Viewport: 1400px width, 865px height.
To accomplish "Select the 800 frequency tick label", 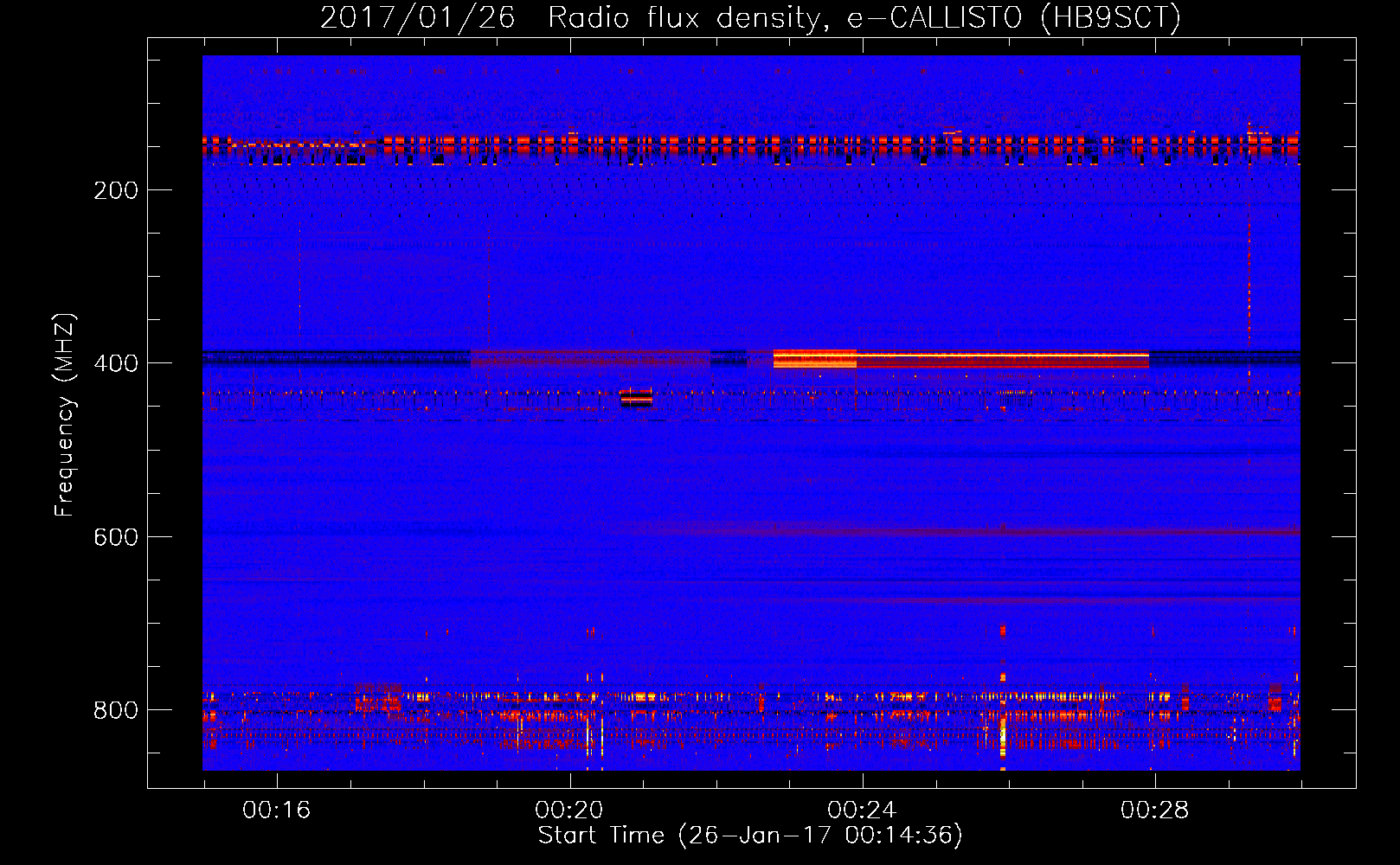I will click(x=116, y=710).
